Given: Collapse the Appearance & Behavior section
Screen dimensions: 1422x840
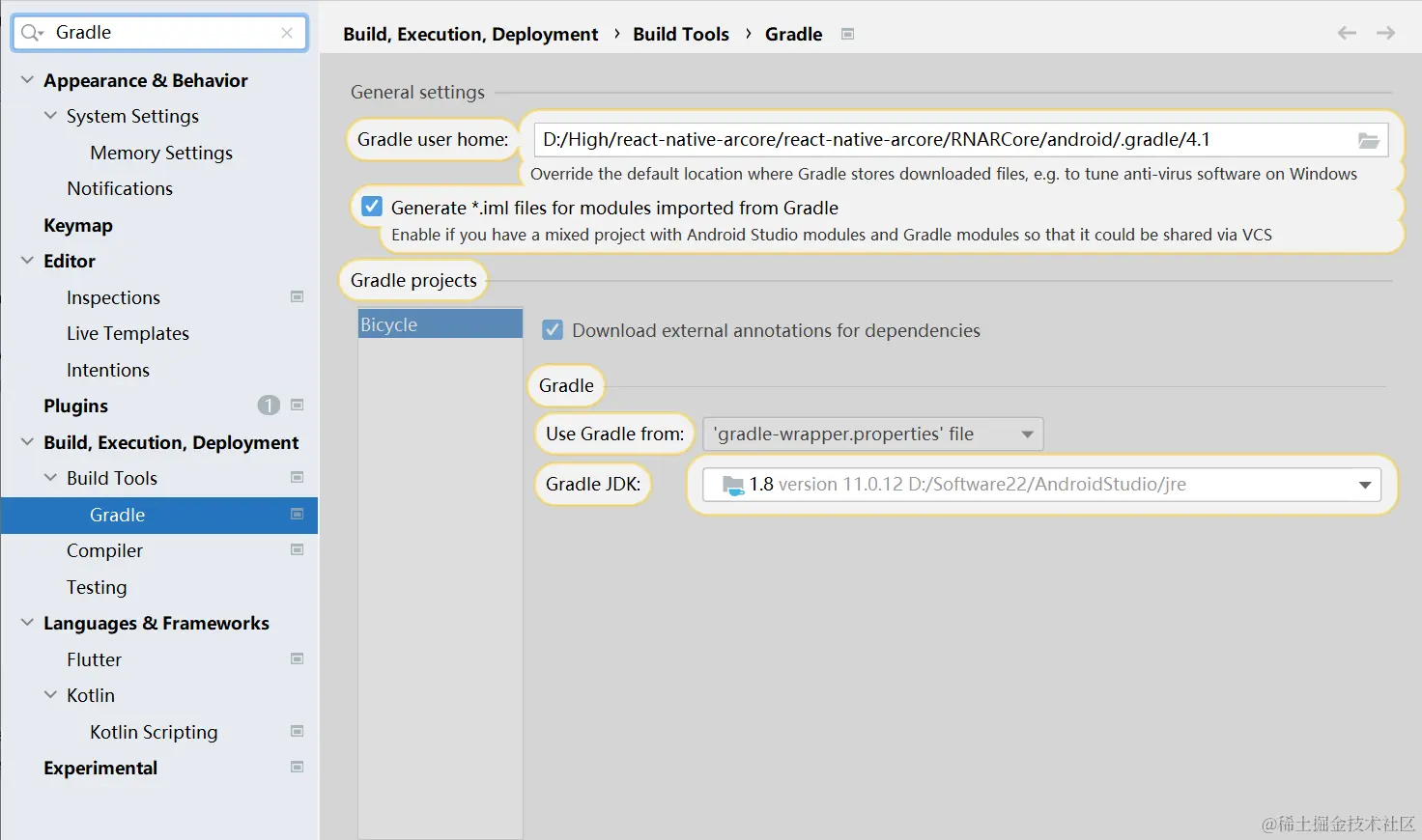Looking at the screenshot, I should [27, 80].
